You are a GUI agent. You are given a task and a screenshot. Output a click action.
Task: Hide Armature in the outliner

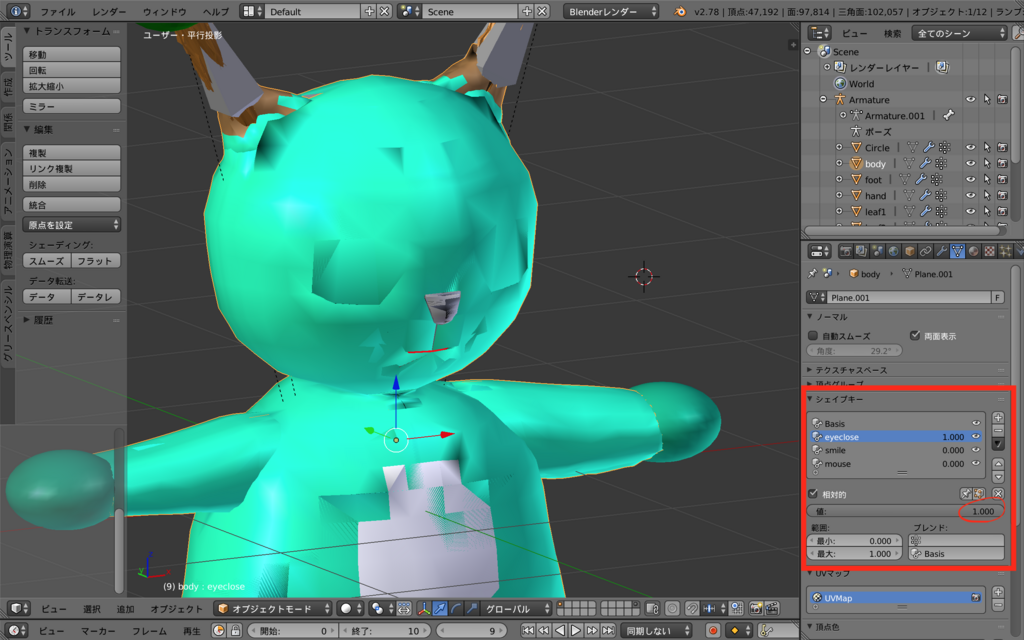pos(970,99)
